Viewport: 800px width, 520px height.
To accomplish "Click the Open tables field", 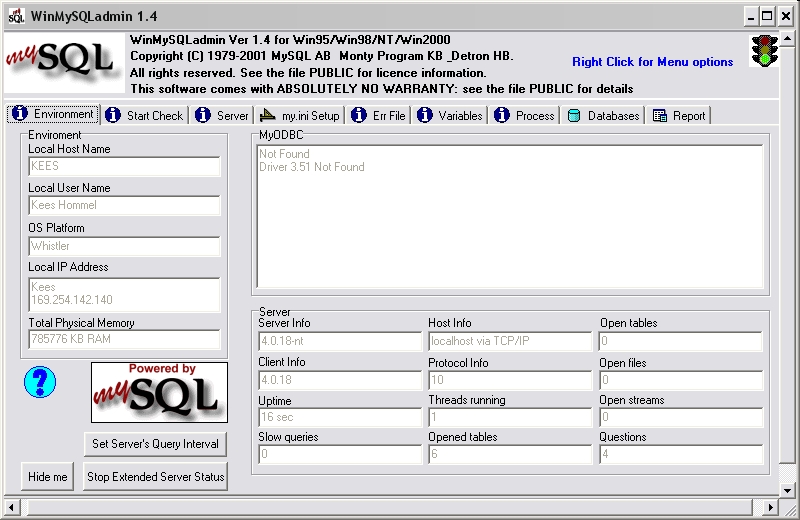I will [681, 341].
